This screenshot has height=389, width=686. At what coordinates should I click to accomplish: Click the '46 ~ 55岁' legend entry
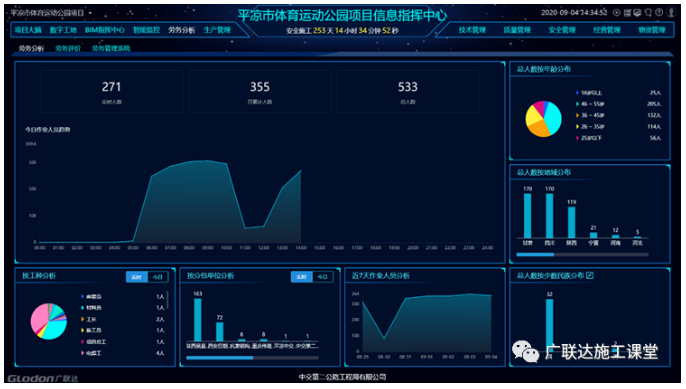click(x=593, y=104)
